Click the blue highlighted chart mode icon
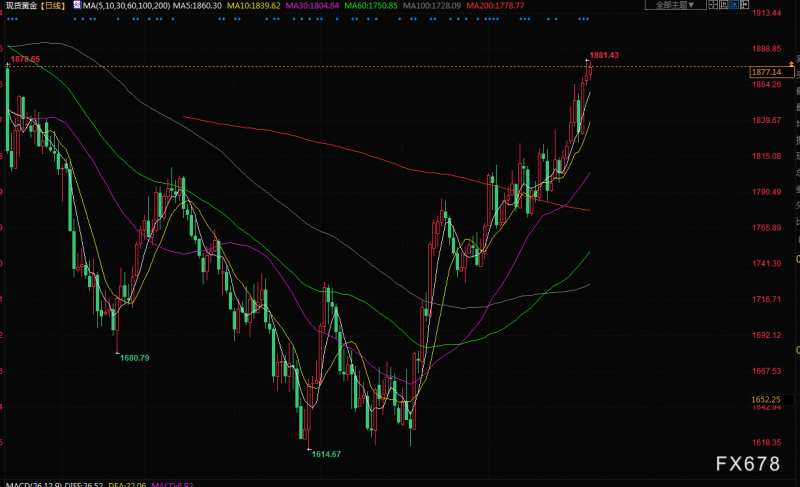The height and width of the screenshot is (487, 800). coord(734,4)
